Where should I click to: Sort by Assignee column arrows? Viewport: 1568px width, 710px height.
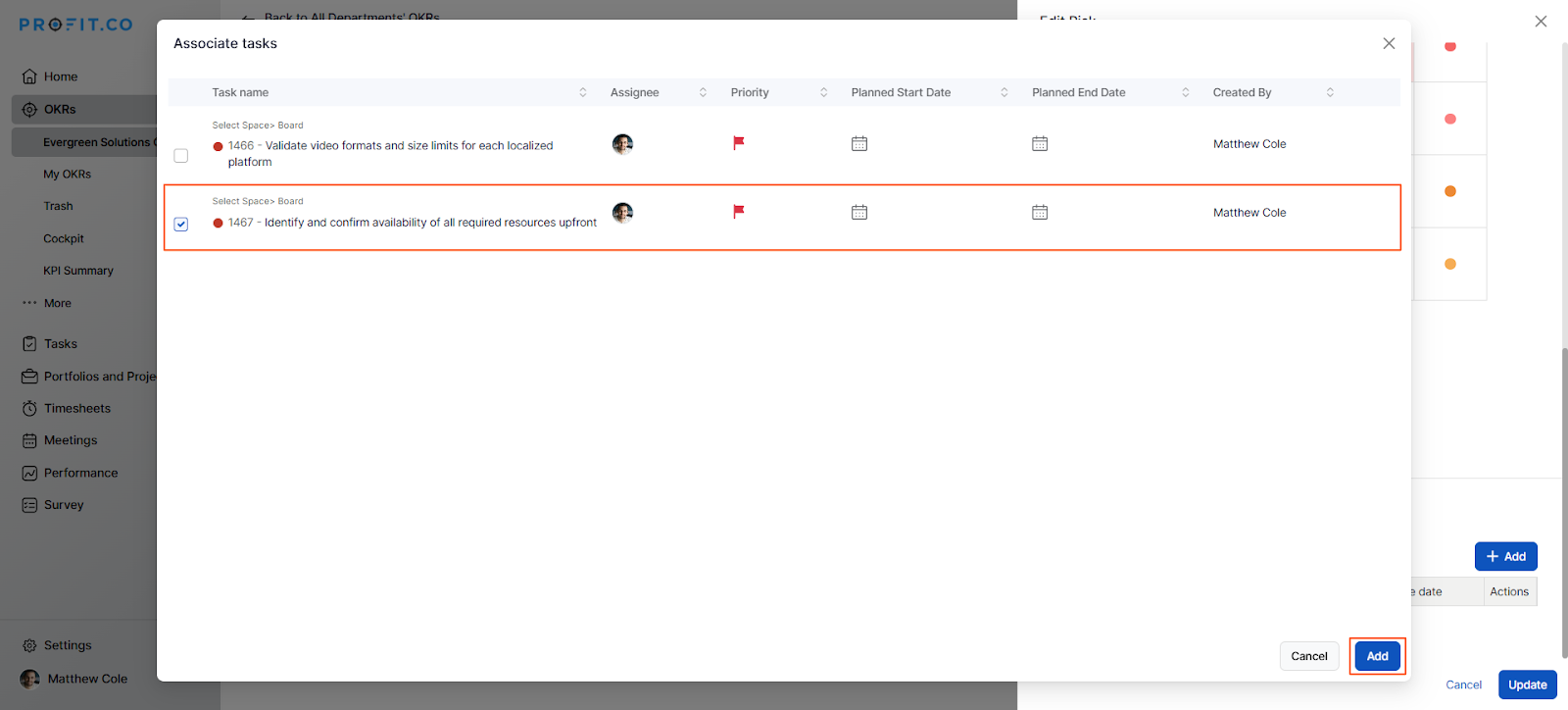[x=703, y=92]
